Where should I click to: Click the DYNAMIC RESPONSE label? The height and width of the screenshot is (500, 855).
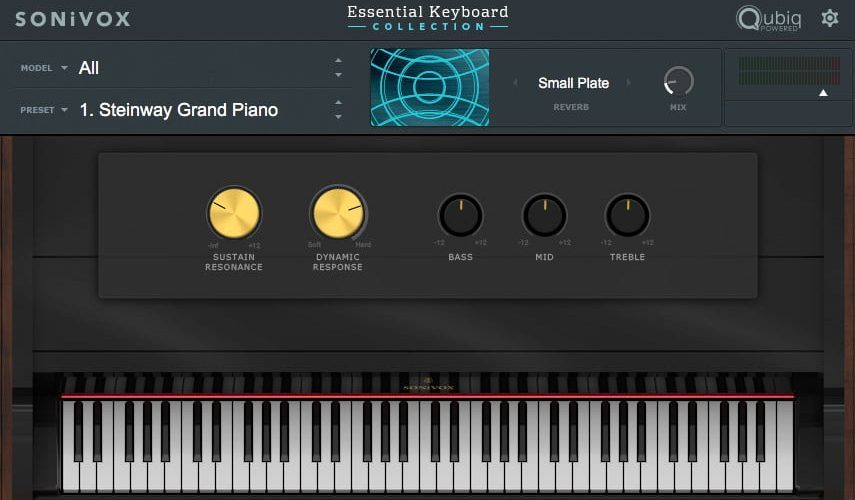coord(338,262)
